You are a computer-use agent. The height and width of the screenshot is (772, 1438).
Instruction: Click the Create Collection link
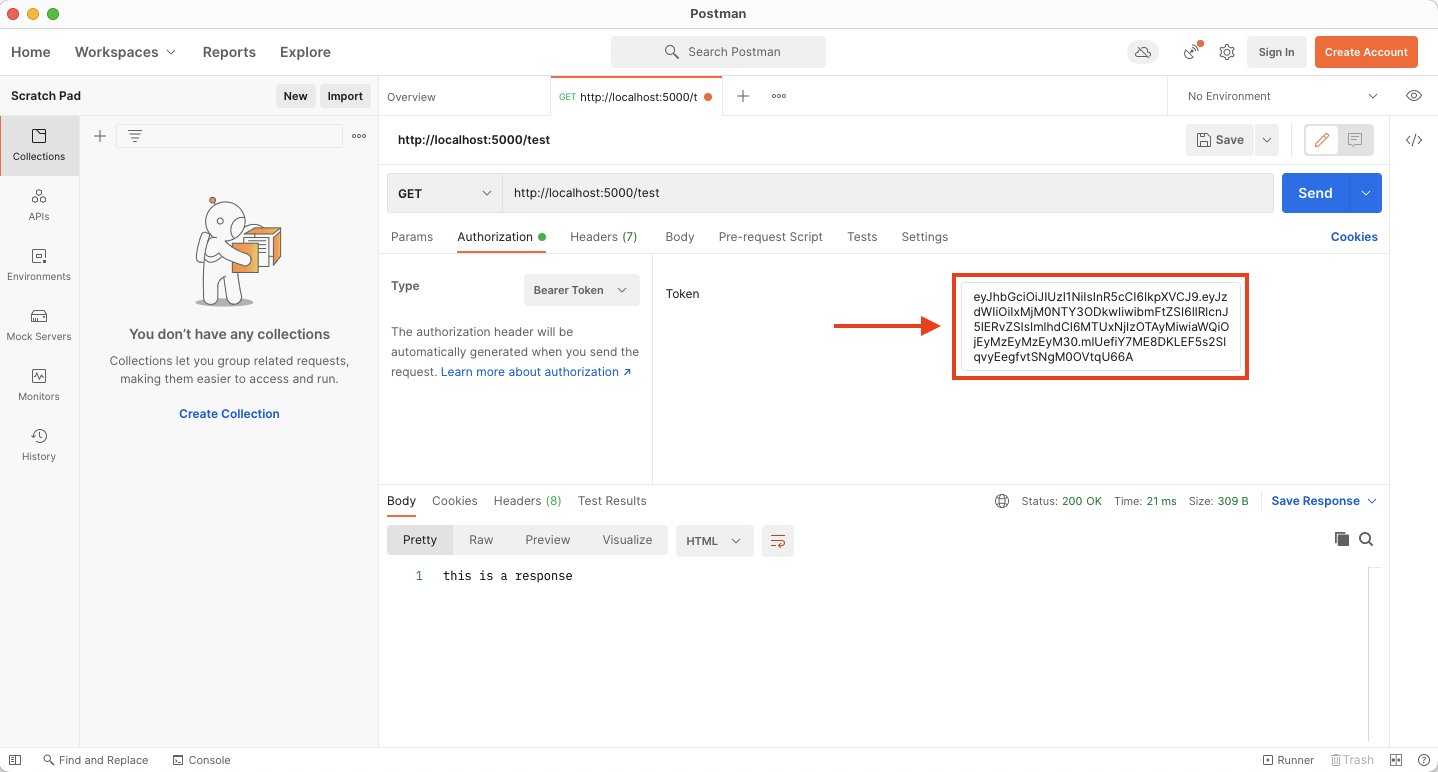pyautogui.click(x=229, y=414)
